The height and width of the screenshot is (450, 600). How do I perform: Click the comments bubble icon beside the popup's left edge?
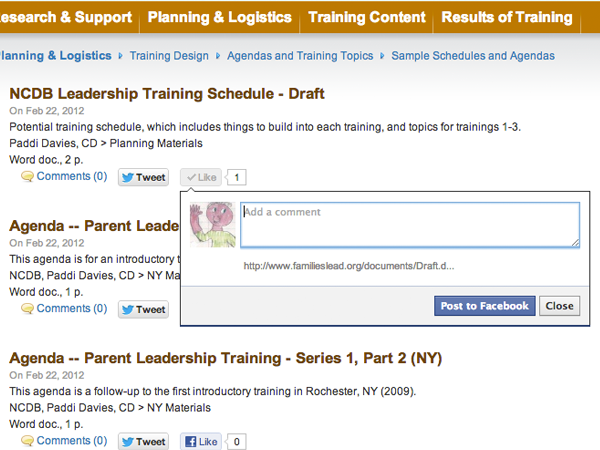[28, 308]
